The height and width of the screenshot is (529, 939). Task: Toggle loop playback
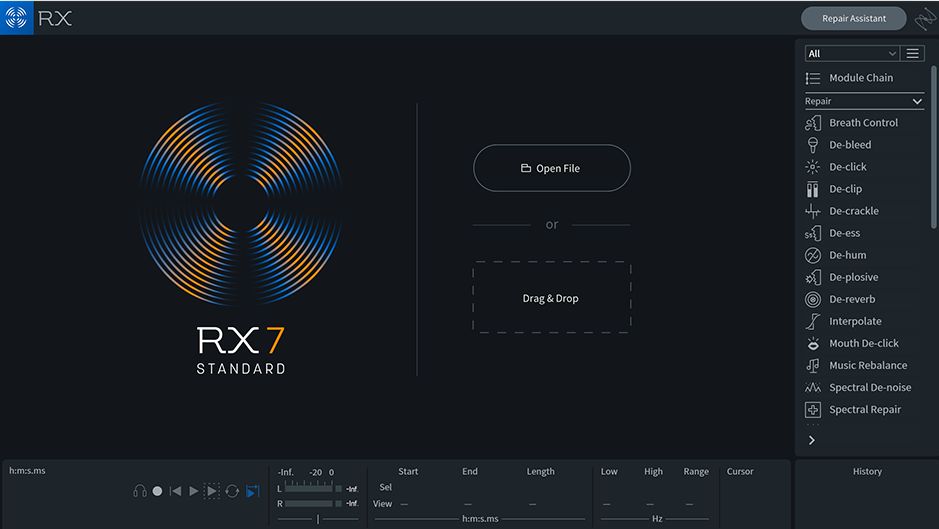point(232,491)
